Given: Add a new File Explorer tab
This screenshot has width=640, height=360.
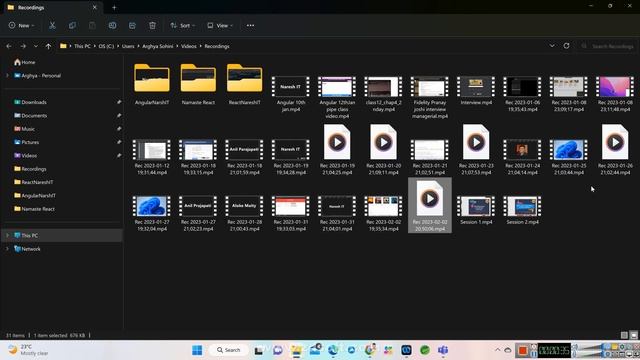Looking at the screenshot, I should coord(114,7).
